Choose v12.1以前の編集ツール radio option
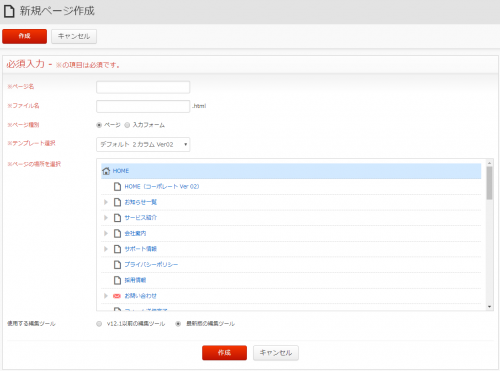This screenshot has height=371, width=500. 99,324
